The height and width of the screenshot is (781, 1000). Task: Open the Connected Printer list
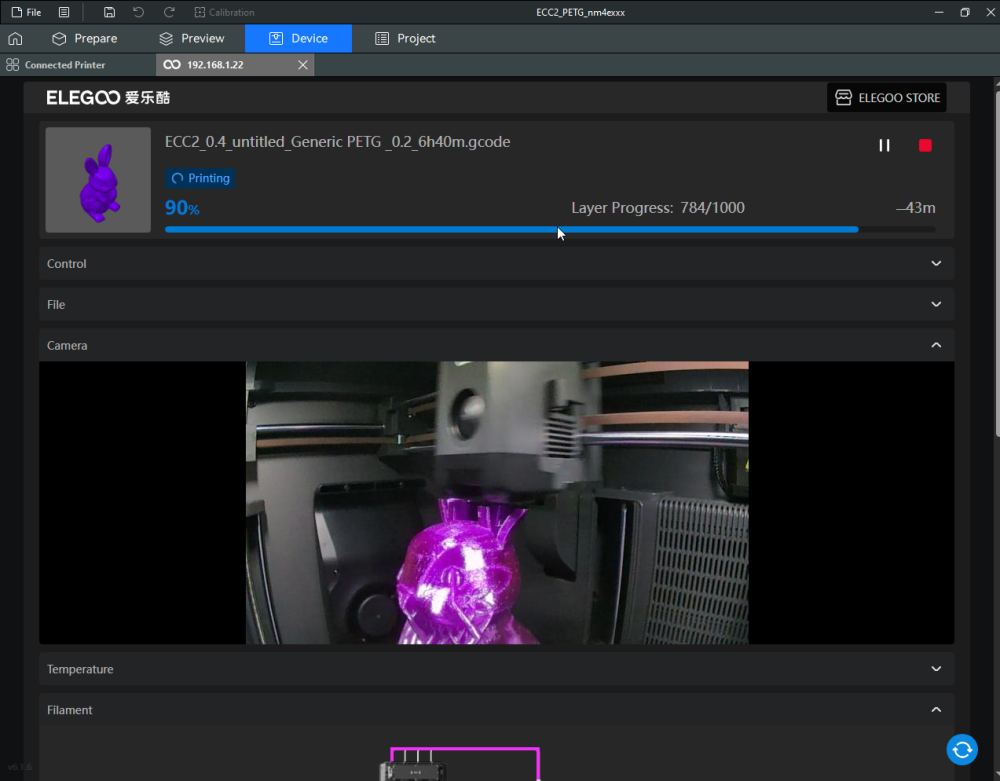[x=56, y=64]
